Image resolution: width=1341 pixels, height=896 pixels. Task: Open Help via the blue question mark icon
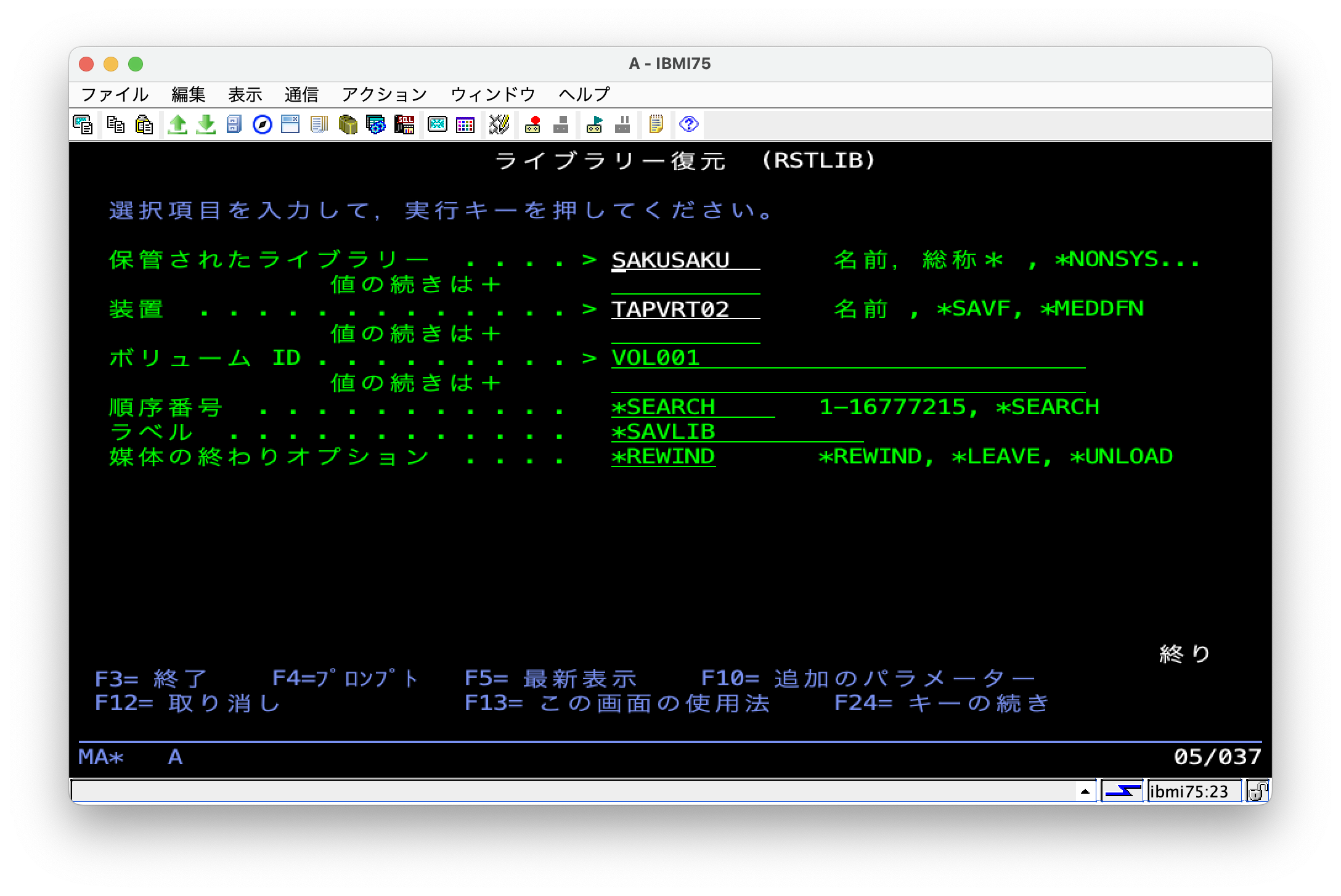688,124
